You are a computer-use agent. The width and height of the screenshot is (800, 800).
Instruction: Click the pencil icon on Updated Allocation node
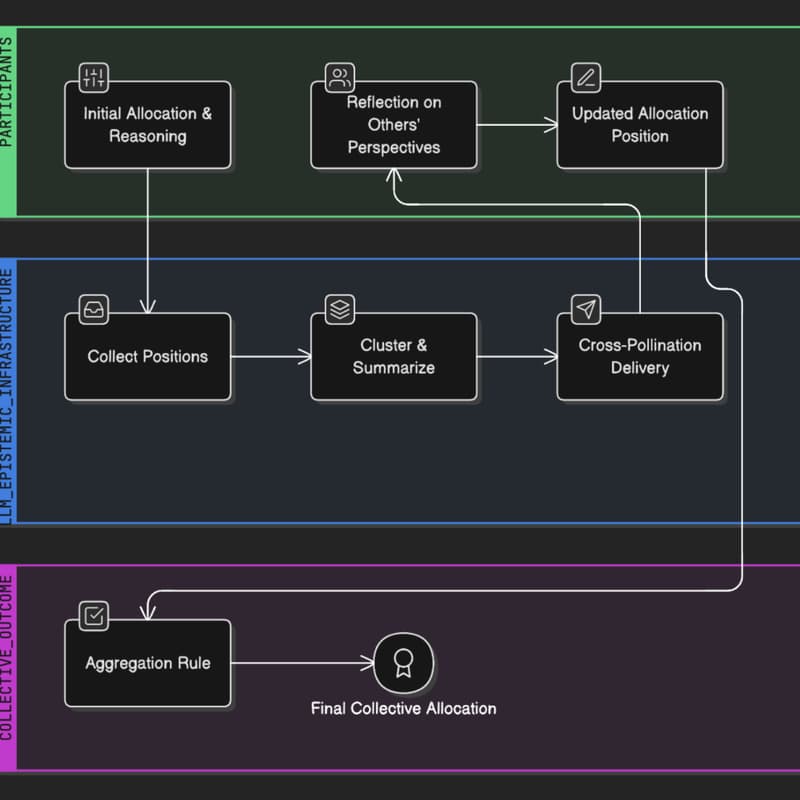(x=586, y=78)
